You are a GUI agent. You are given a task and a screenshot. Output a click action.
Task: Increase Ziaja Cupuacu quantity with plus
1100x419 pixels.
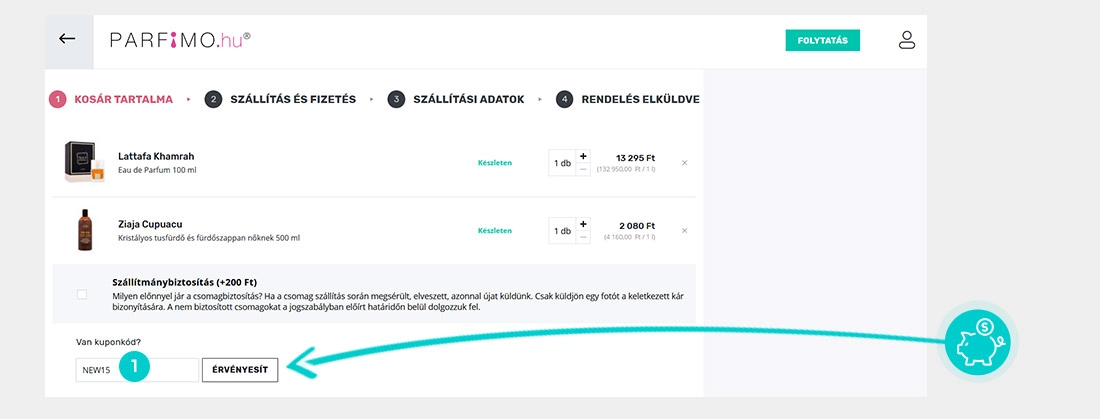(584, 224)
